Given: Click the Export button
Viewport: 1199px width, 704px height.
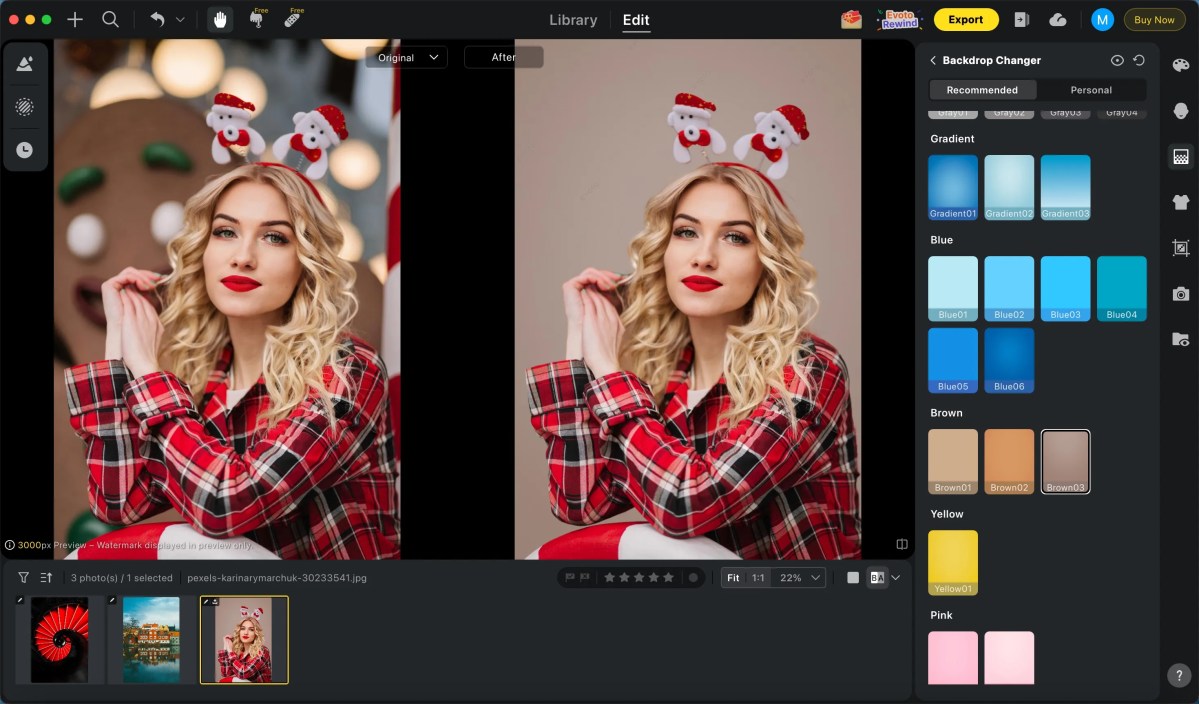Looking at the screenshot, I should point(965,19).
